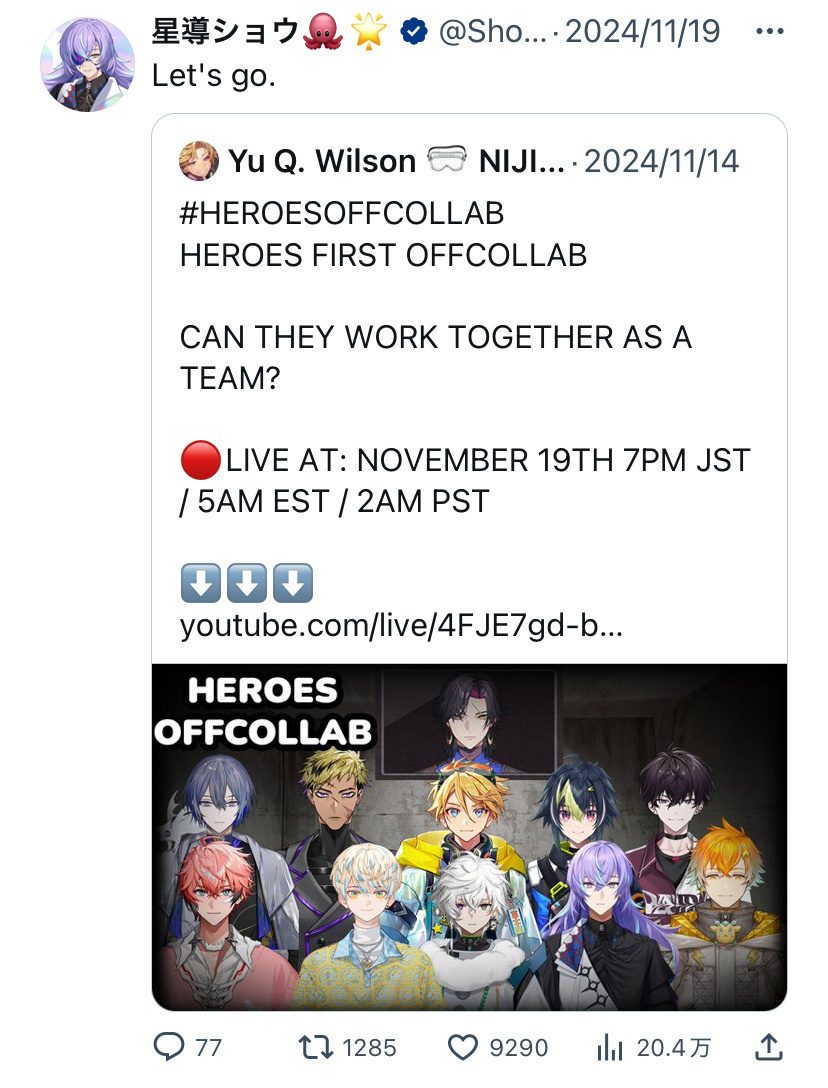The image size is (828, 1088).
Task: Retweet the post with 1285 reposts
Action: pyautogui.click(x=316, y=1047)
